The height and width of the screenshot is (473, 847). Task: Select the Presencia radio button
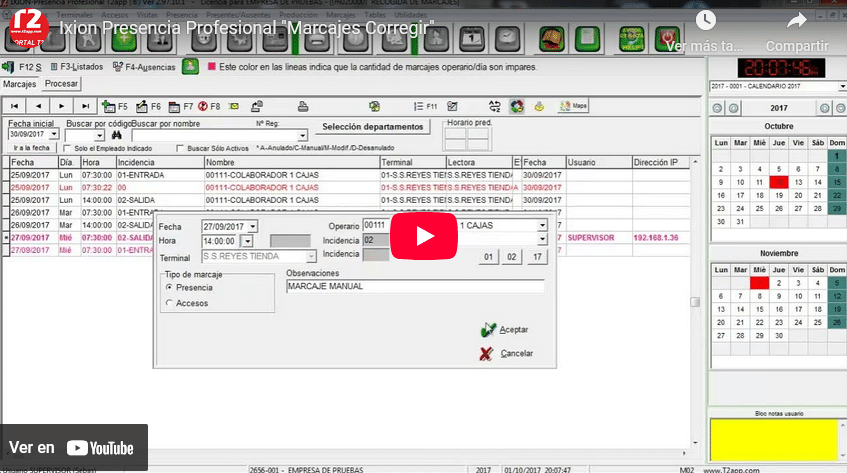(x=170, y=288)
